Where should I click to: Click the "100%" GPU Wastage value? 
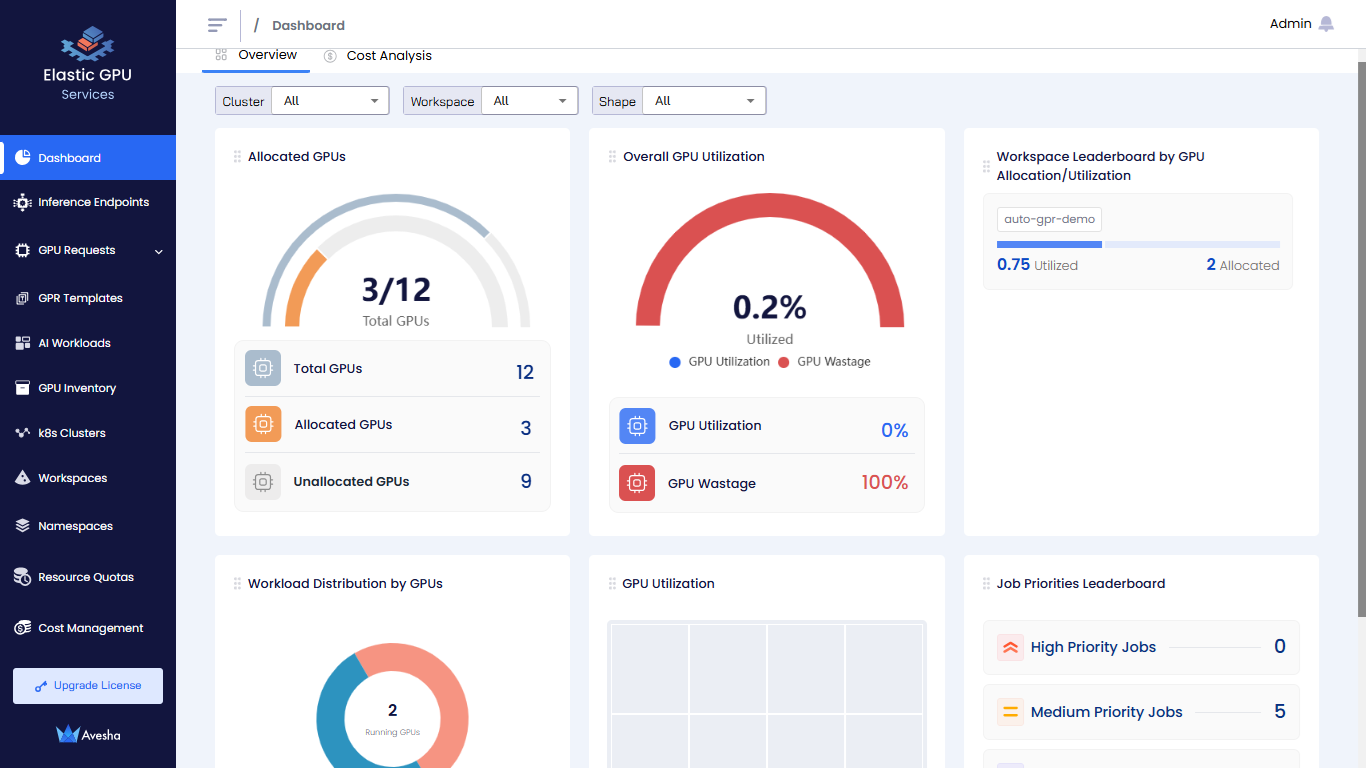pyautogui.click(x=885, y=483)
